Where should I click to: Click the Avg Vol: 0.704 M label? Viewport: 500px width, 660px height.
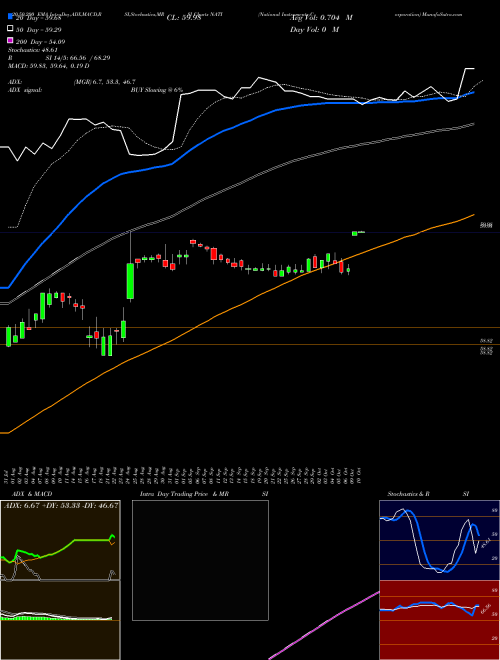[321, 18]
